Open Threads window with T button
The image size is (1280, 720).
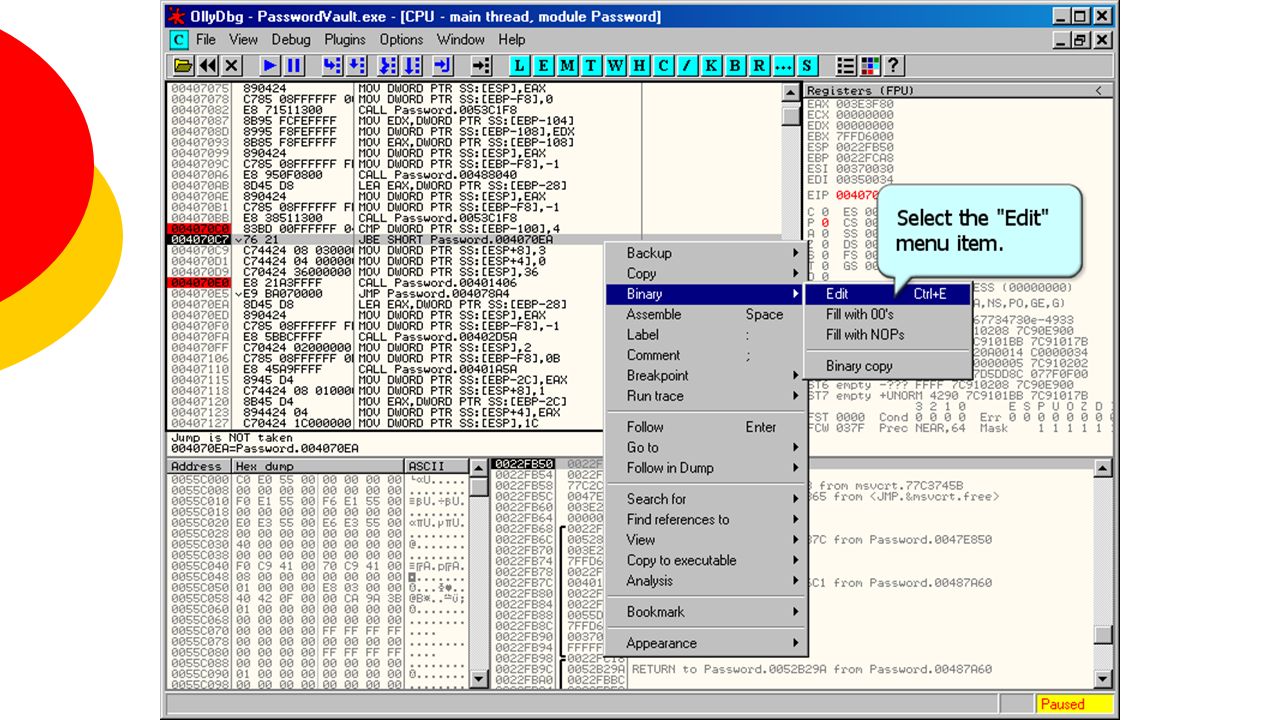[x=592, y=66]
